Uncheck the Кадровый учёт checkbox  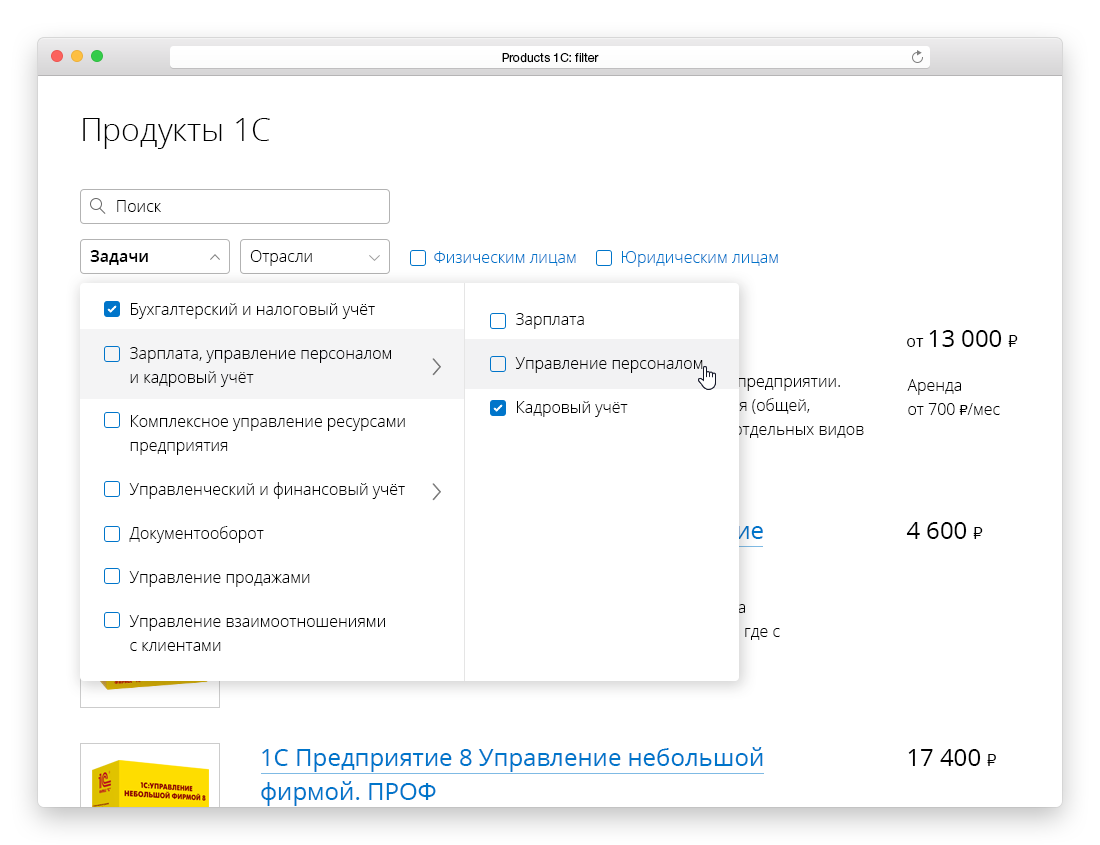click(498, 408)
